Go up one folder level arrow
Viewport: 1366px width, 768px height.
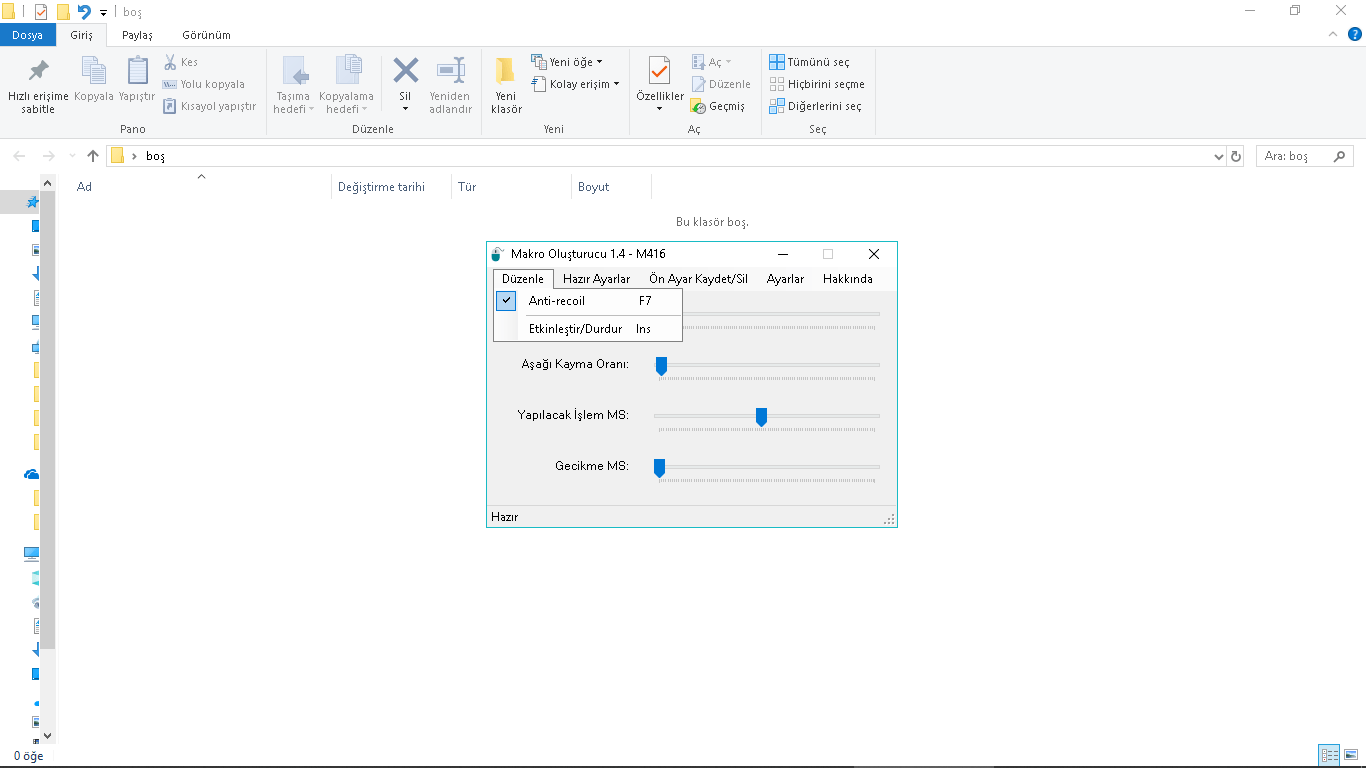(x=93, y=156)
